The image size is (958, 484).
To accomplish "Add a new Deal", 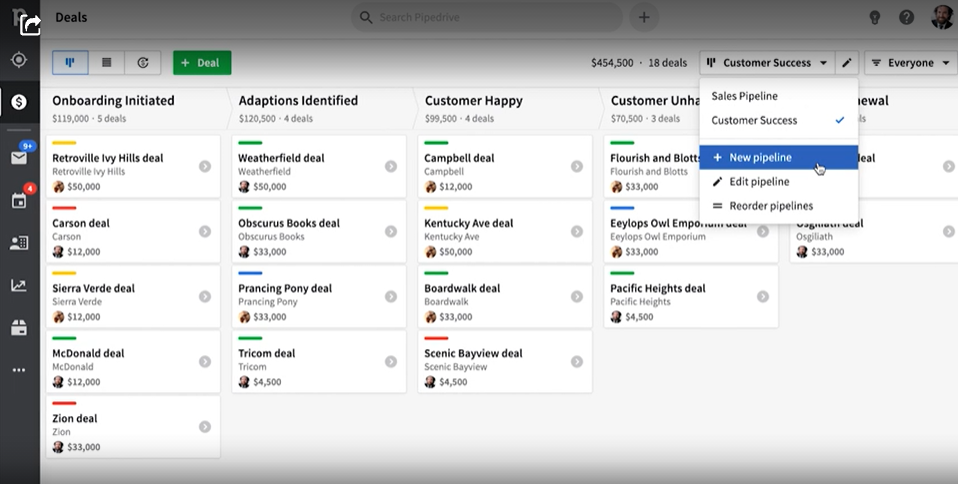I will [202, 62].
